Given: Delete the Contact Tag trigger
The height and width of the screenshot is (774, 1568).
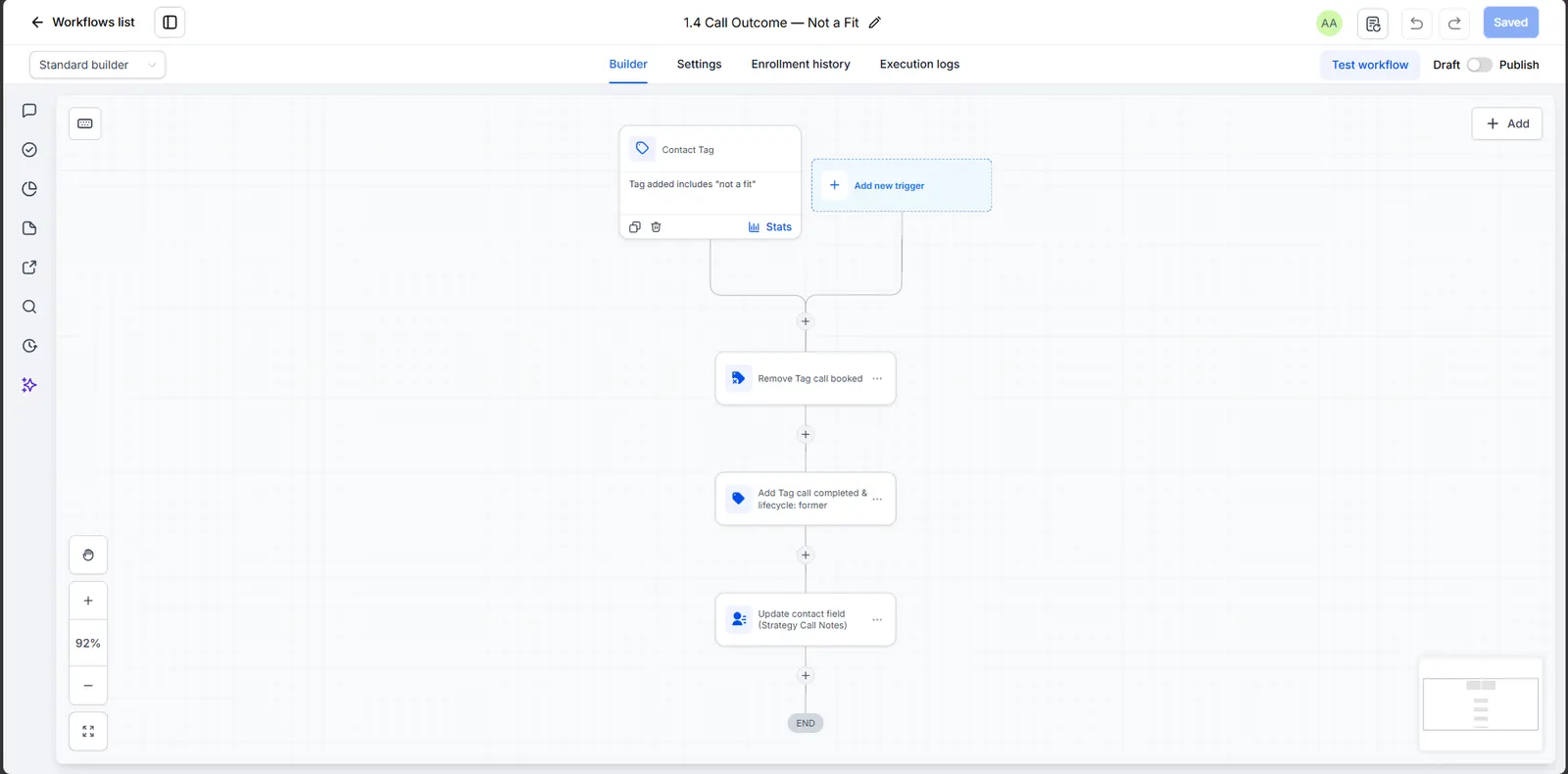Looking at the screenshot, I should [656, 227].
